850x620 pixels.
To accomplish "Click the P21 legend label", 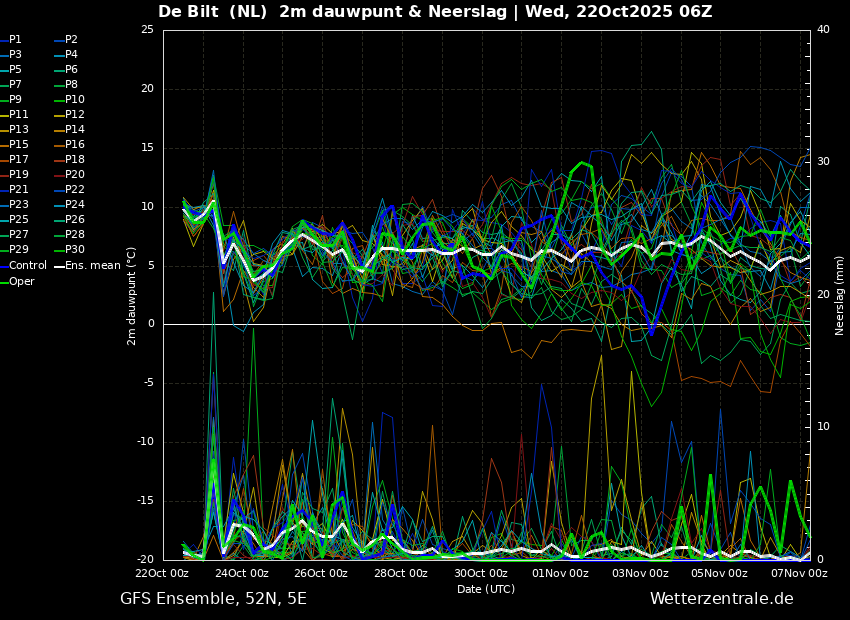I will pos(19,190).
